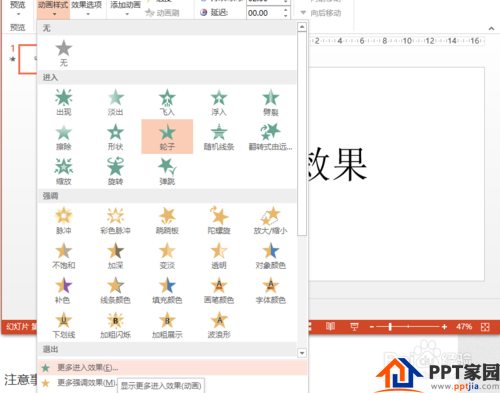
Task: Pick the 形状 shape entrance effect
Action: coord(115,137)
